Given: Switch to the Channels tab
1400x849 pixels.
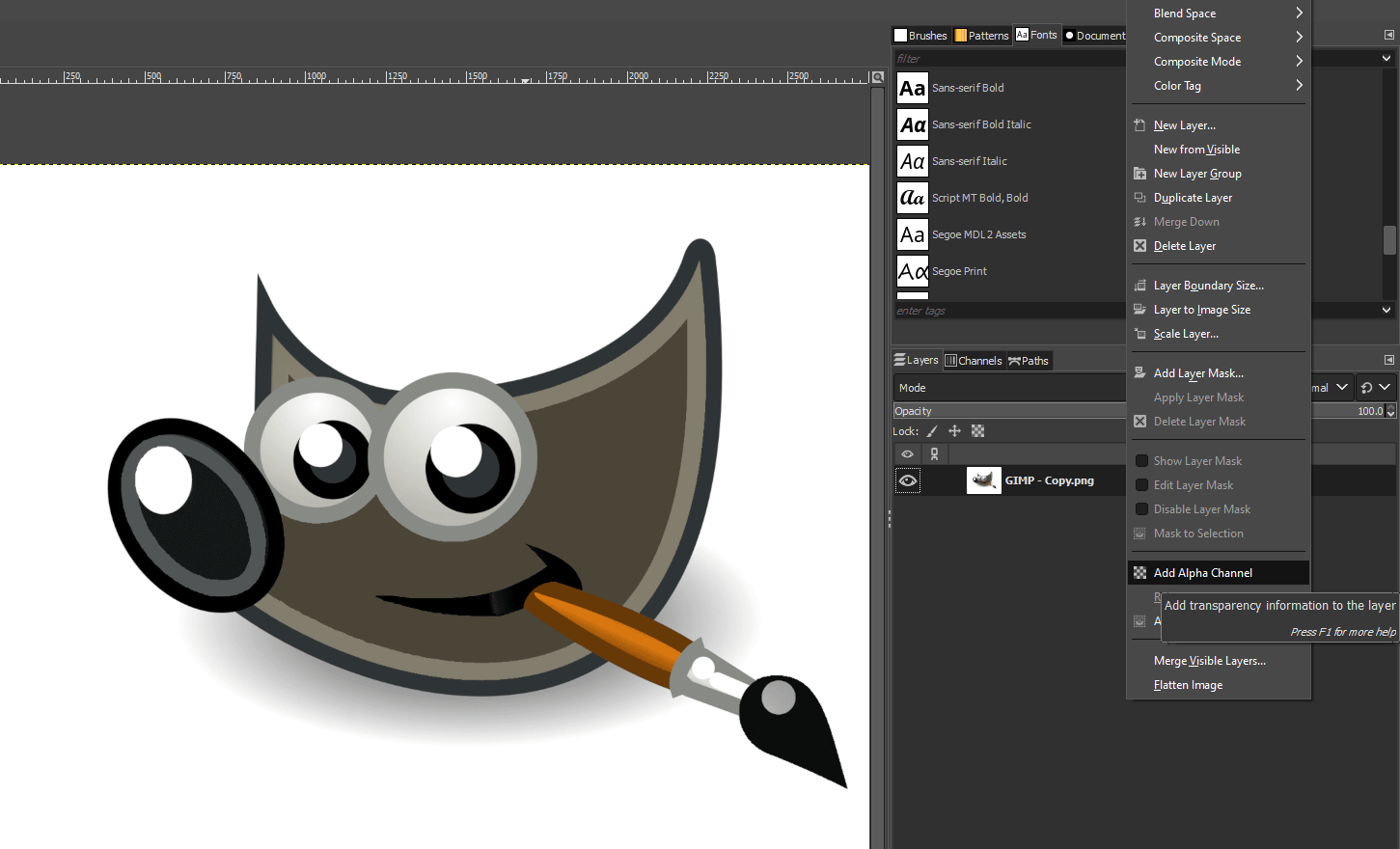Looking at the screenshot, I should click(974, 360).
